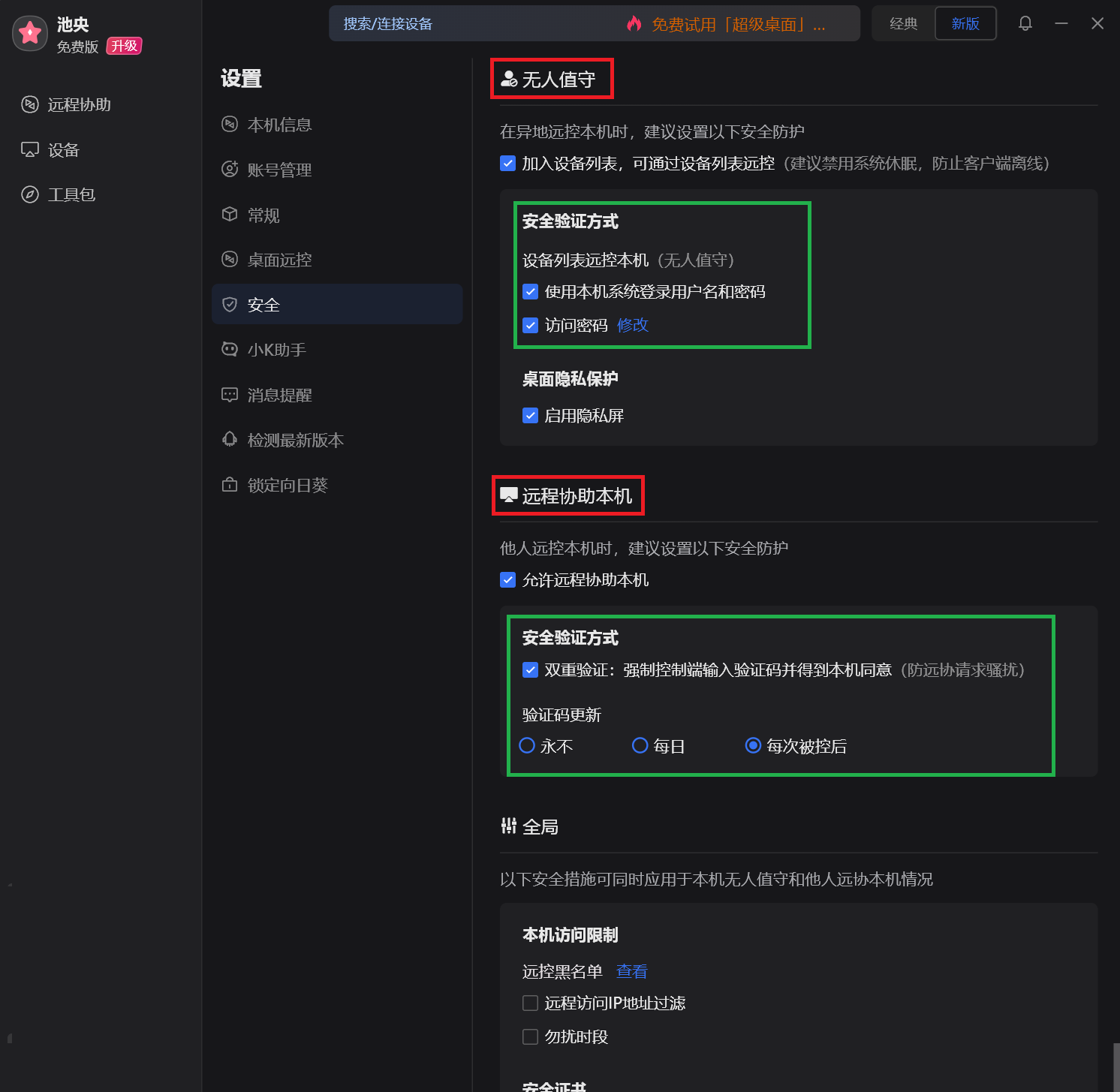1120x1092 pixels.
Task: Enable the 勿扰时段 checkbox
Action: 531,1036
